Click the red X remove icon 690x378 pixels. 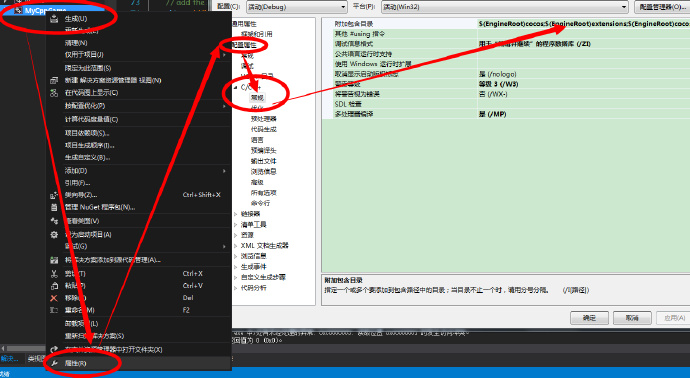coord(54,298)
